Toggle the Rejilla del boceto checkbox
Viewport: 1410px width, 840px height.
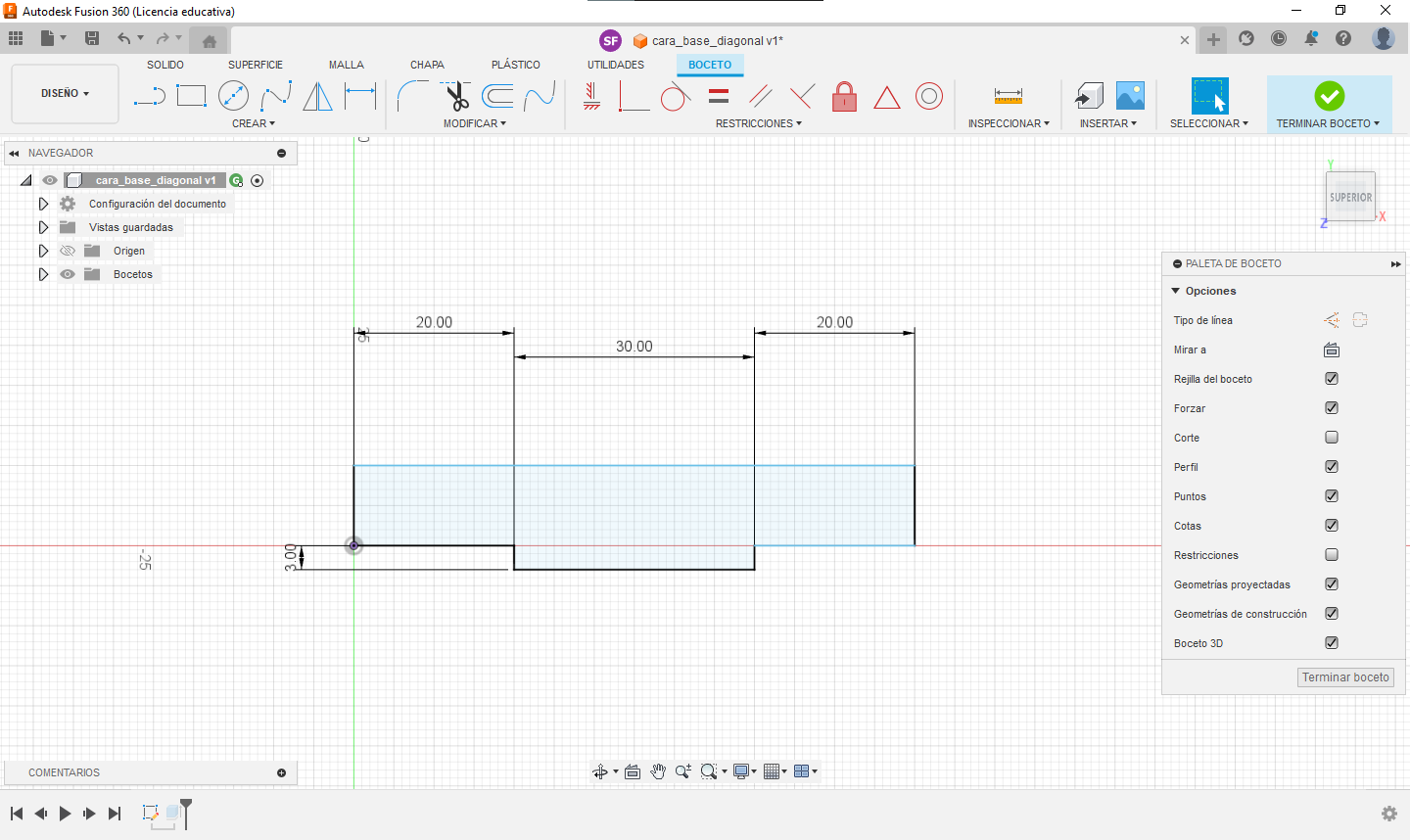[1332, 379]
